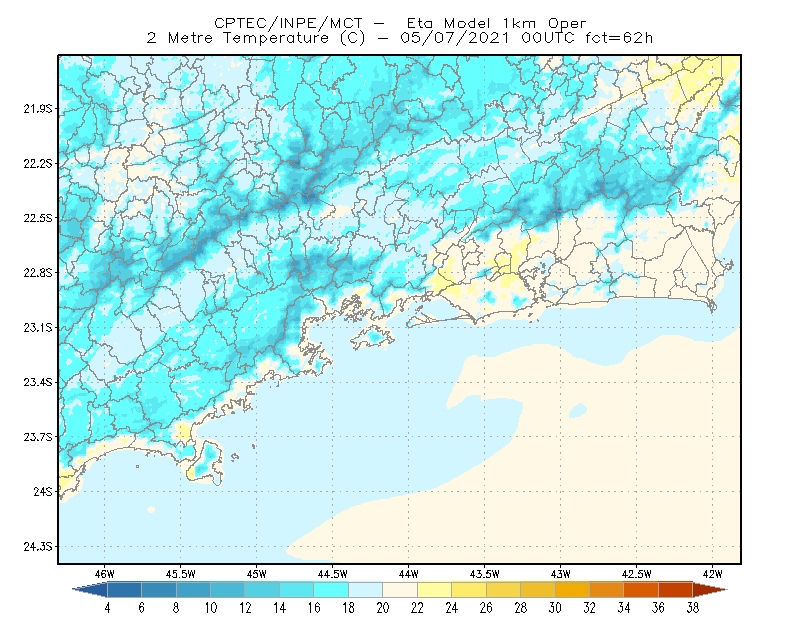Click the '23.7S' latitude label
Image resolution: width=800 pixels, height=618 pixels.
point(38,437)
